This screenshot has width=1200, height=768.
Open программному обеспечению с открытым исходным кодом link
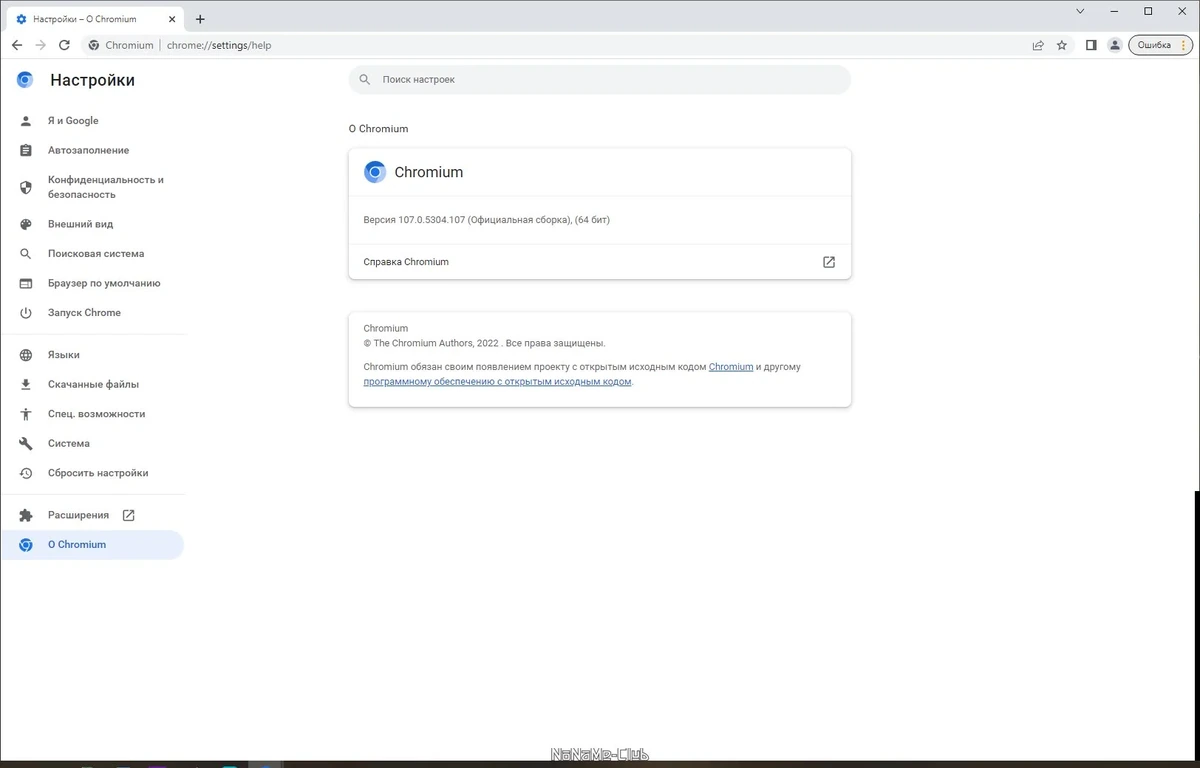click(497, 382)
